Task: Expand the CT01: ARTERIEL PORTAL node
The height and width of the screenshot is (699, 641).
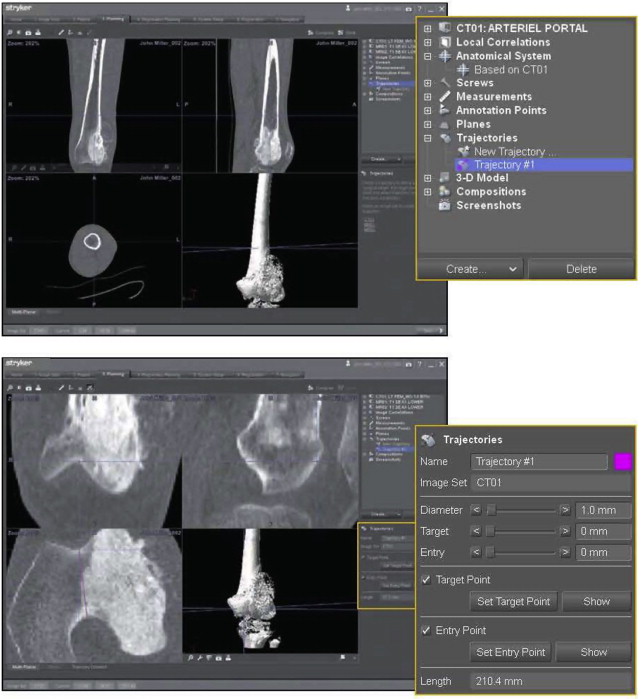Action: (x=428, y=29)
